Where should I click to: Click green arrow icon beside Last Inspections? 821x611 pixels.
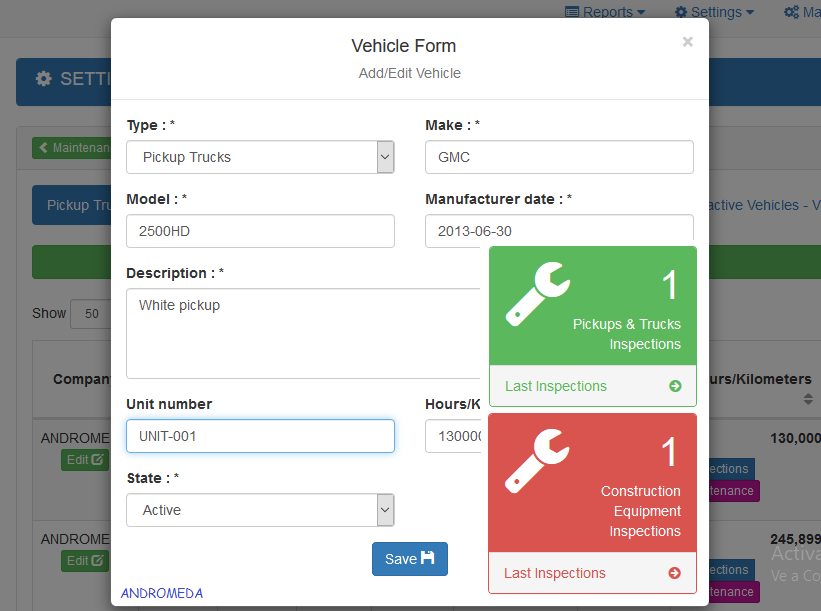pos(675,386)
